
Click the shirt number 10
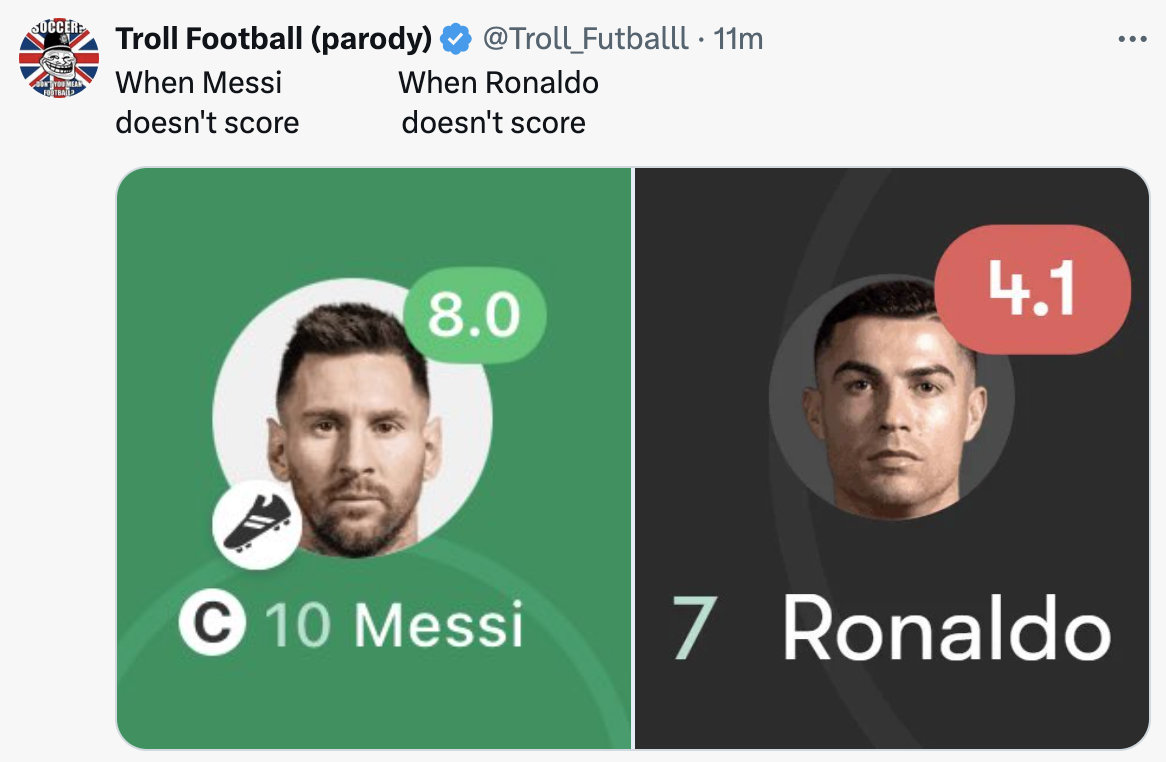click(x=298, y=624)
